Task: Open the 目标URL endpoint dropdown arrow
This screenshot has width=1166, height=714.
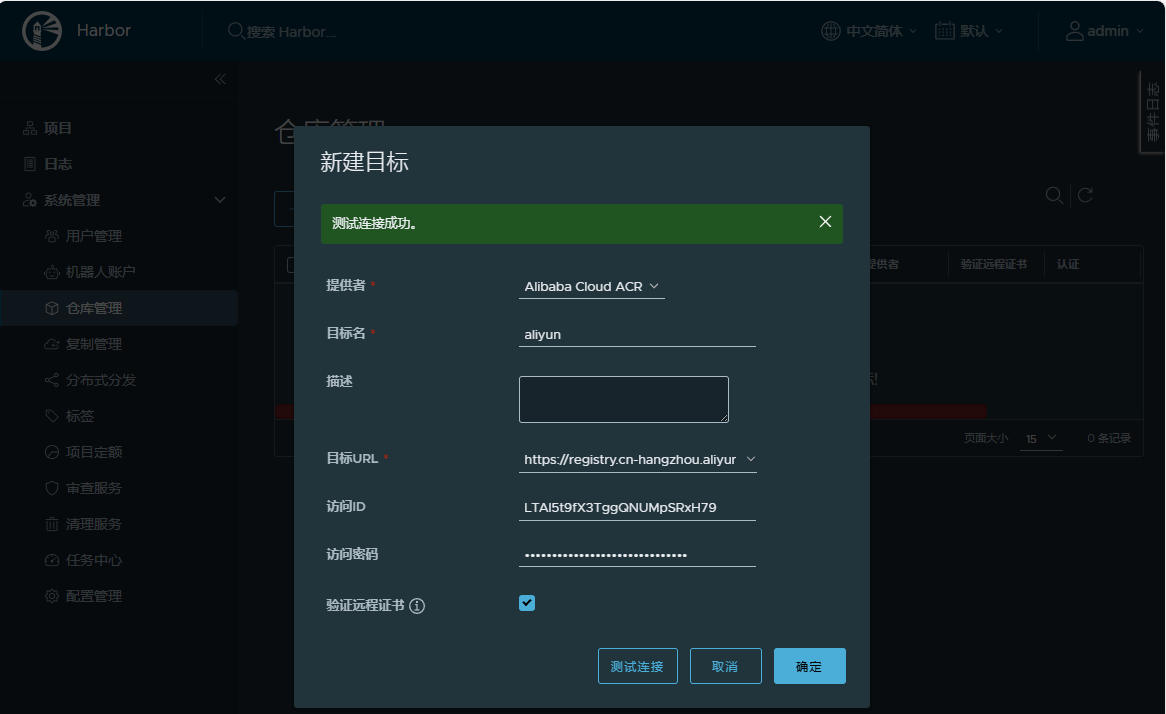Action: [x=751, y=459]
